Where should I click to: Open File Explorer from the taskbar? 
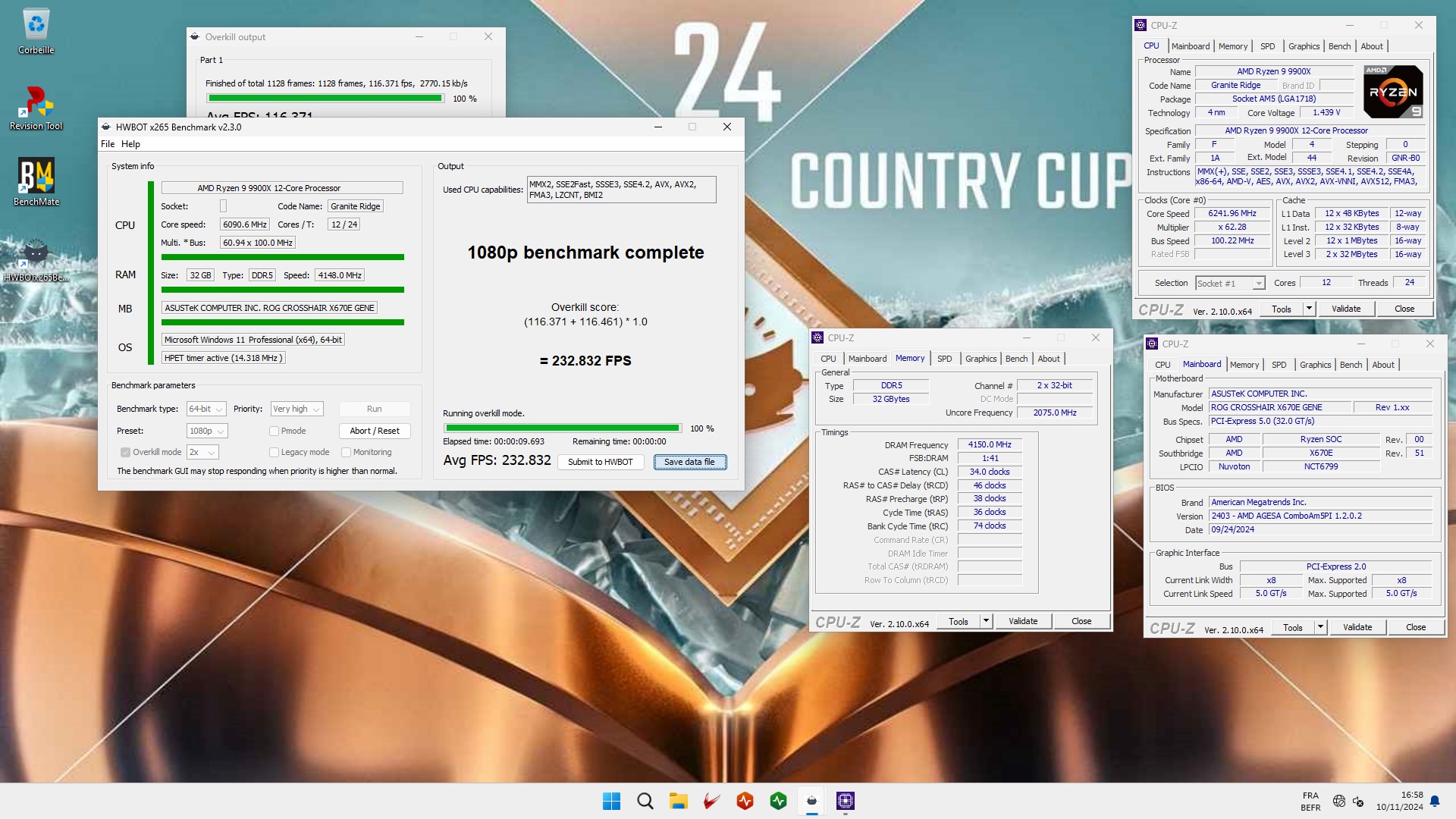pyautogui.click(x=678, y=801)
